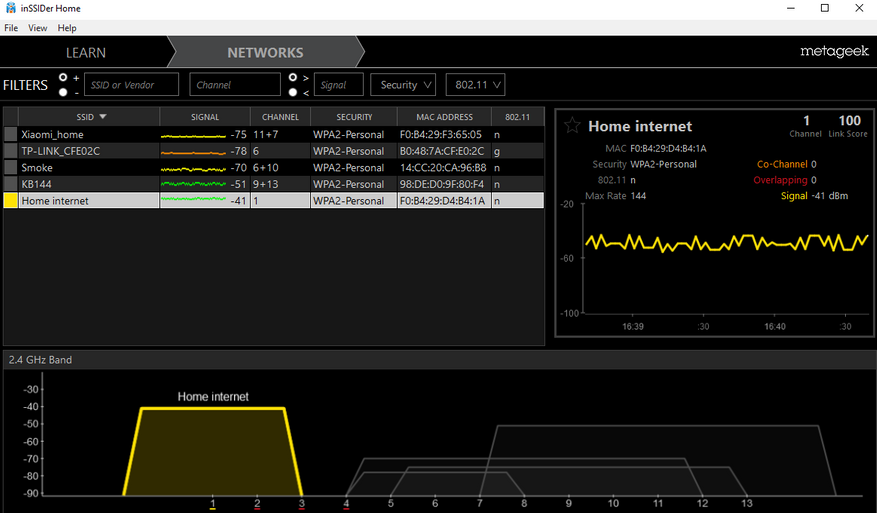
Task: Open the 802.11 filter dropdown
Action: 475,84
